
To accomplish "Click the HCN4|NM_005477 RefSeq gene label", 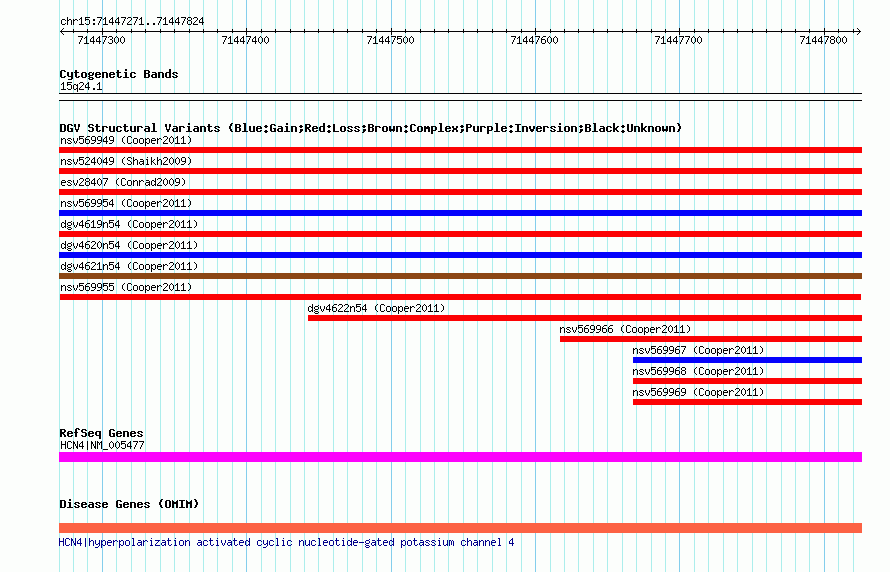I will pos(102,445).
